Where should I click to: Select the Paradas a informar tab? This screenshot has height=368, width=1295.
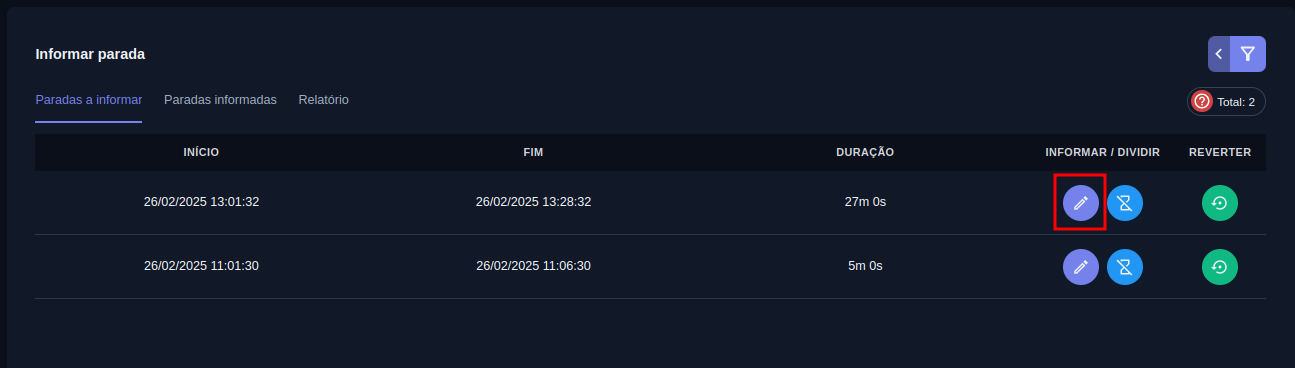click(x=88, y=100)
